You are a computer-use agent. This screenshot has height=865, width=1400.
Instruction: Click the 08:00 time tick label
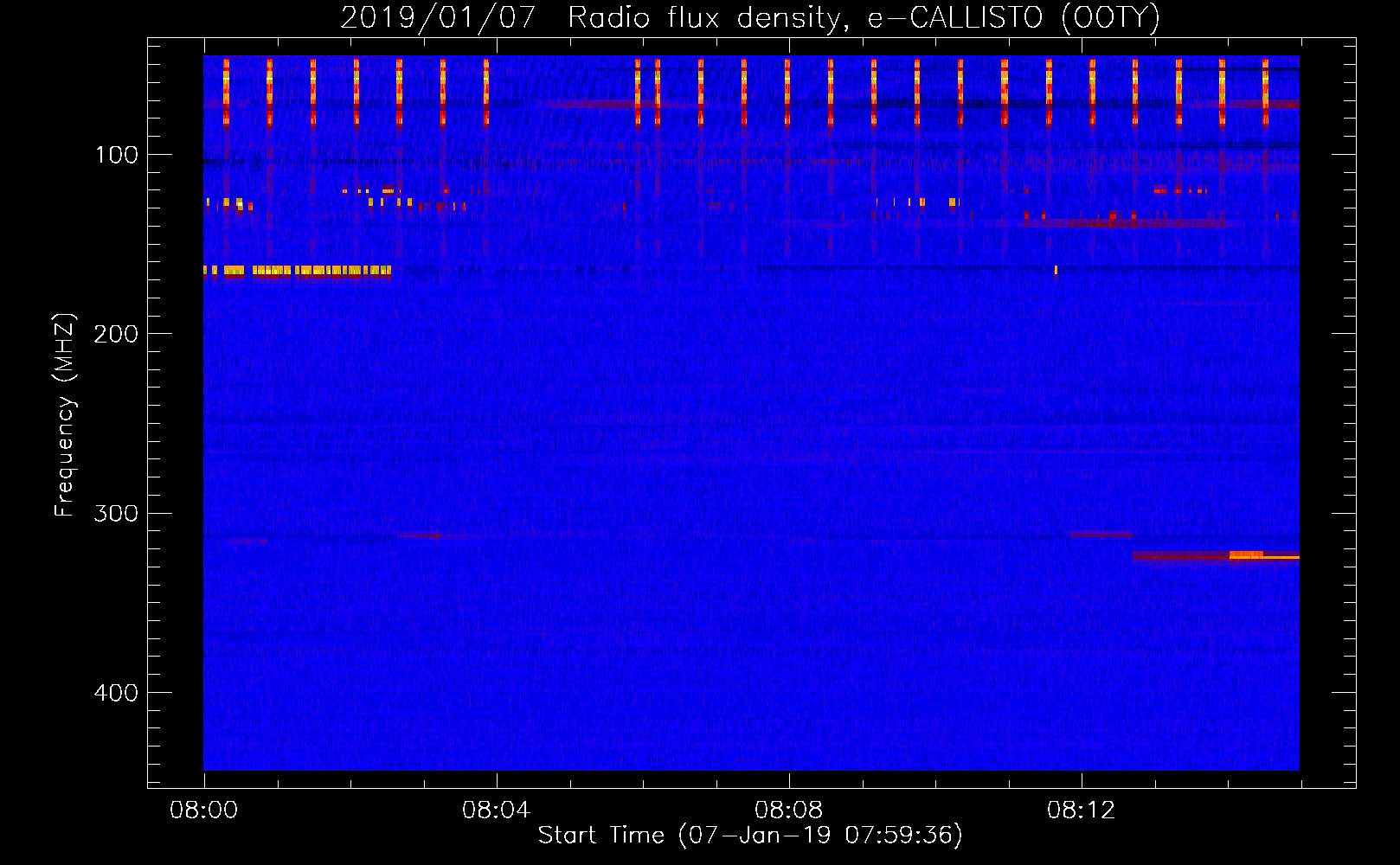(203, 811)
